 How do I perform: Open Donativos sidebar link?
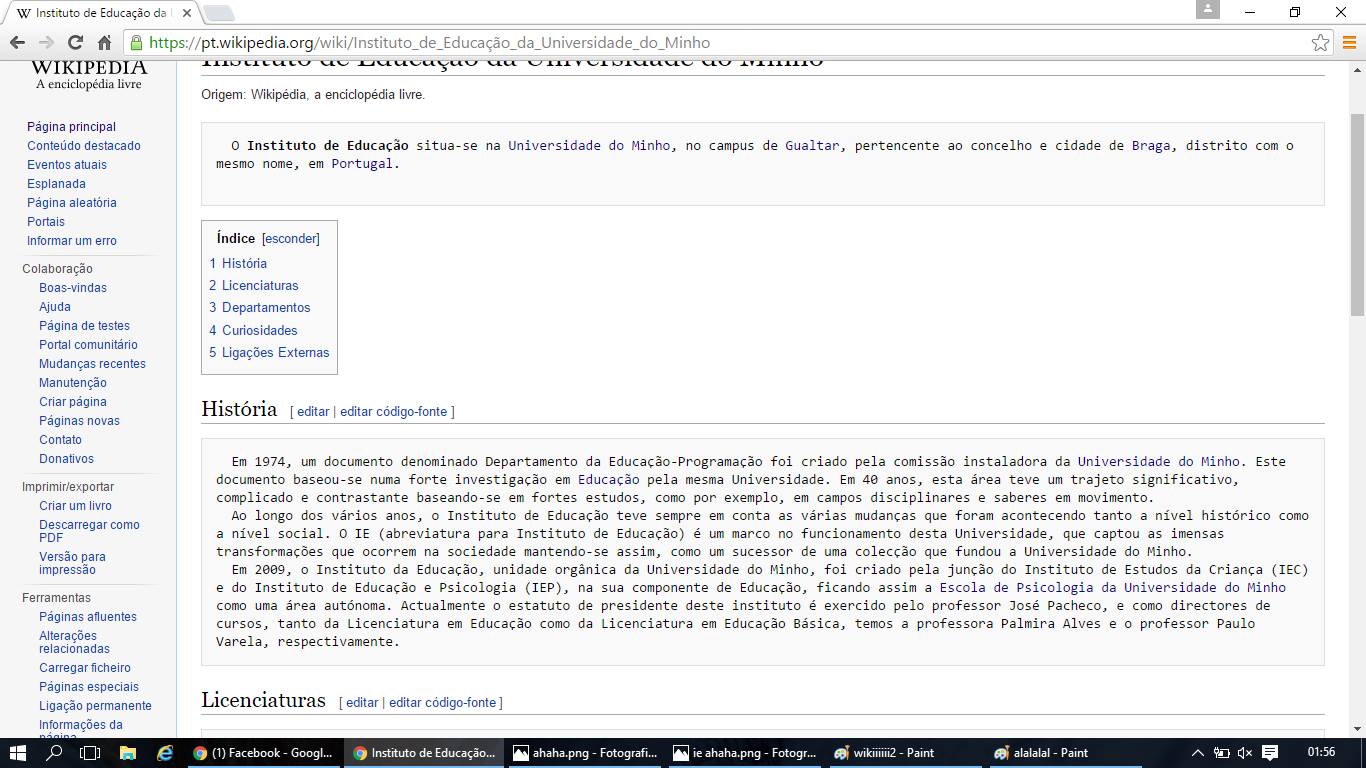click(66, 459)
